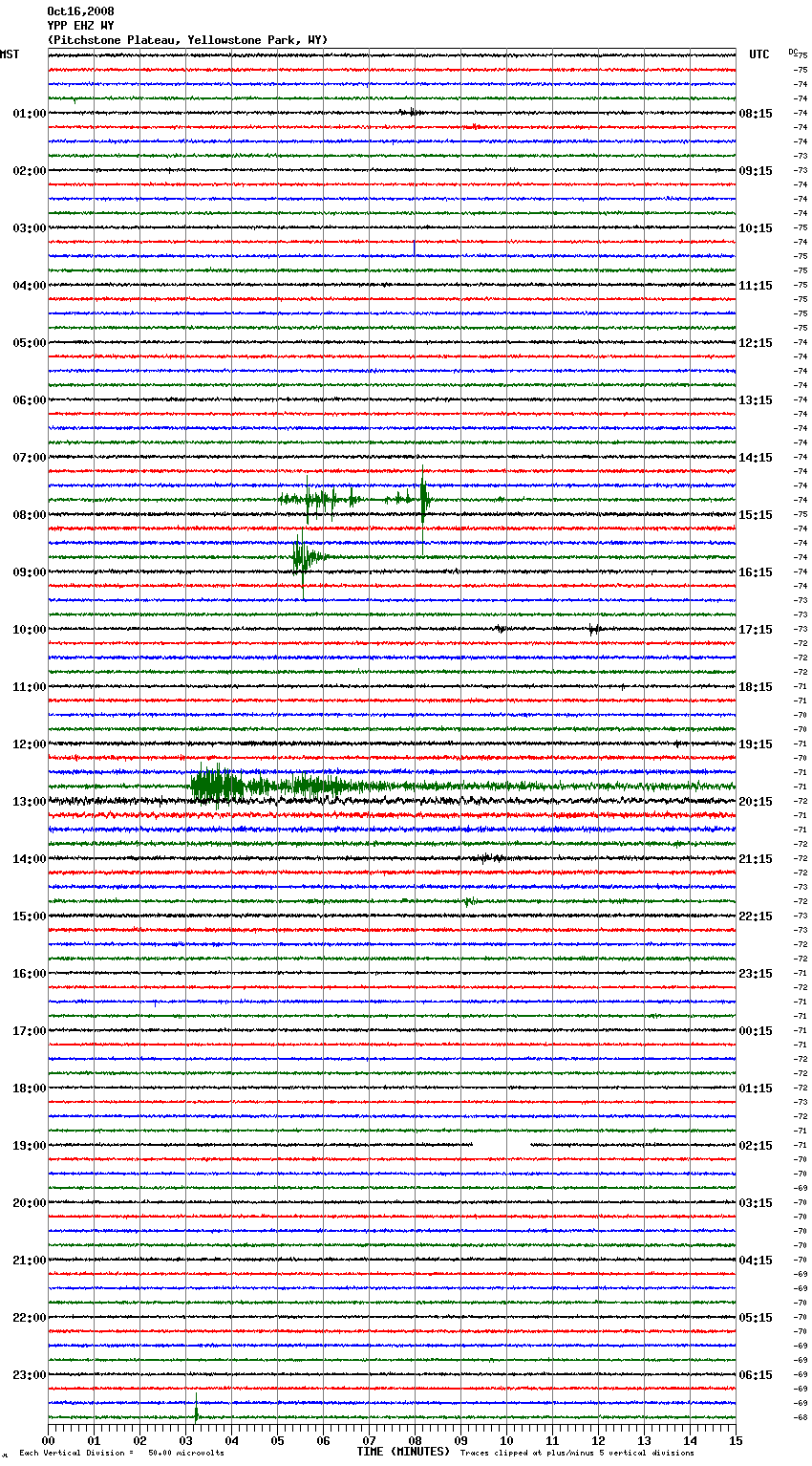The height and width of the screenshot is (1466, 812).
Task: Click the 11:15 UTC time label
Action: pyautogui.click(x=756, y=286)
